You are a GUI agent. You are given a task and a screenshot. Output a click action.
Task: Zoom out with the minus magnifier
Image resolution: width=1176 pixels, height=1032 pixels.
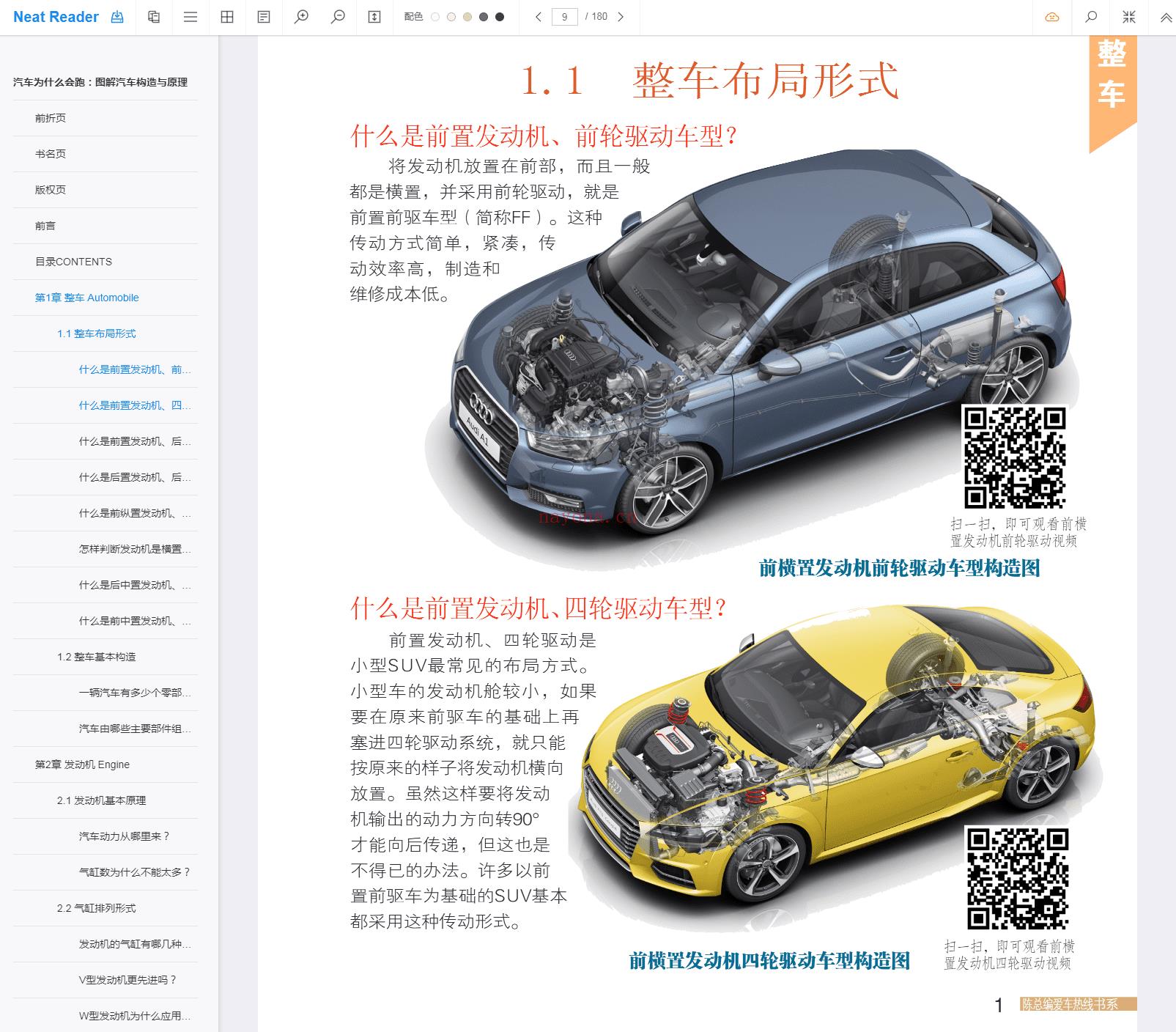pos(338,17)
